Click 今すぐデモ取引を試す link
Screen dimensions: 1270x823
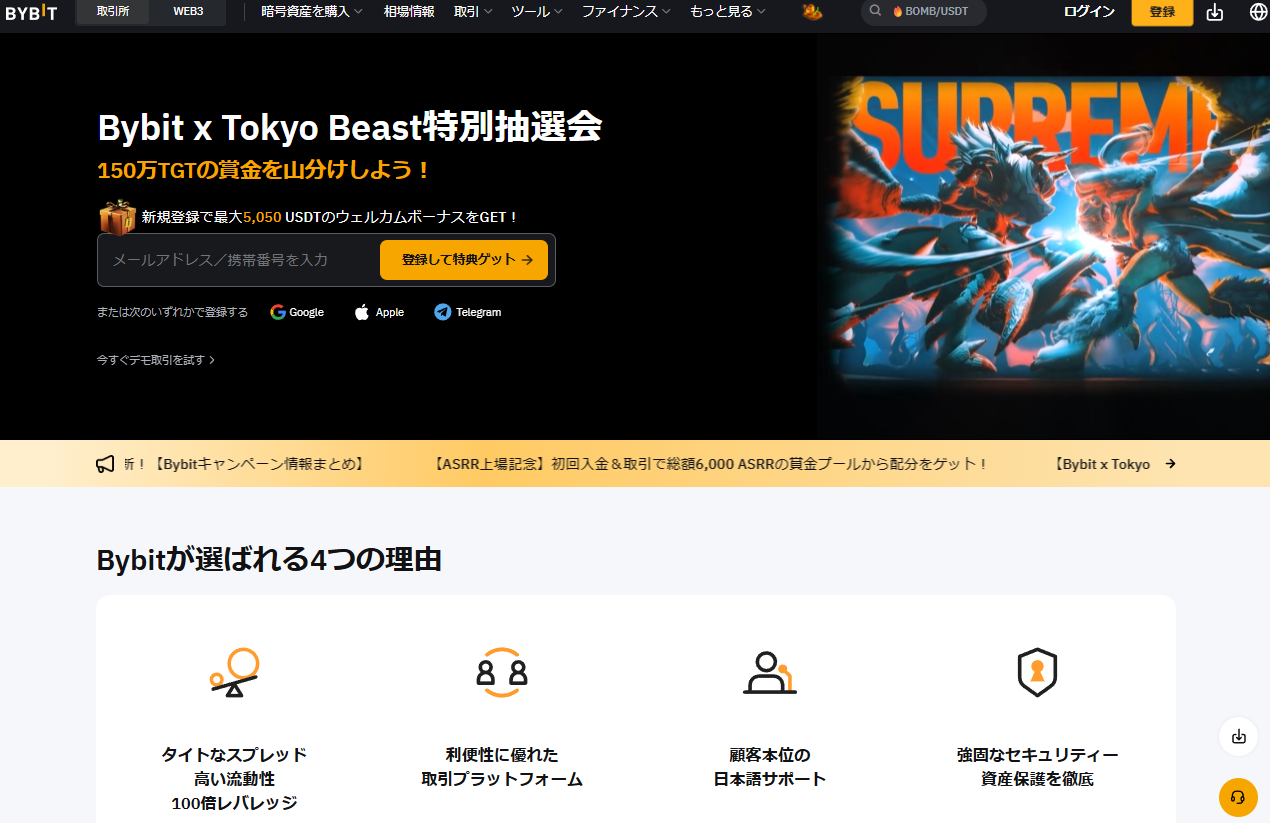(155, 360)
